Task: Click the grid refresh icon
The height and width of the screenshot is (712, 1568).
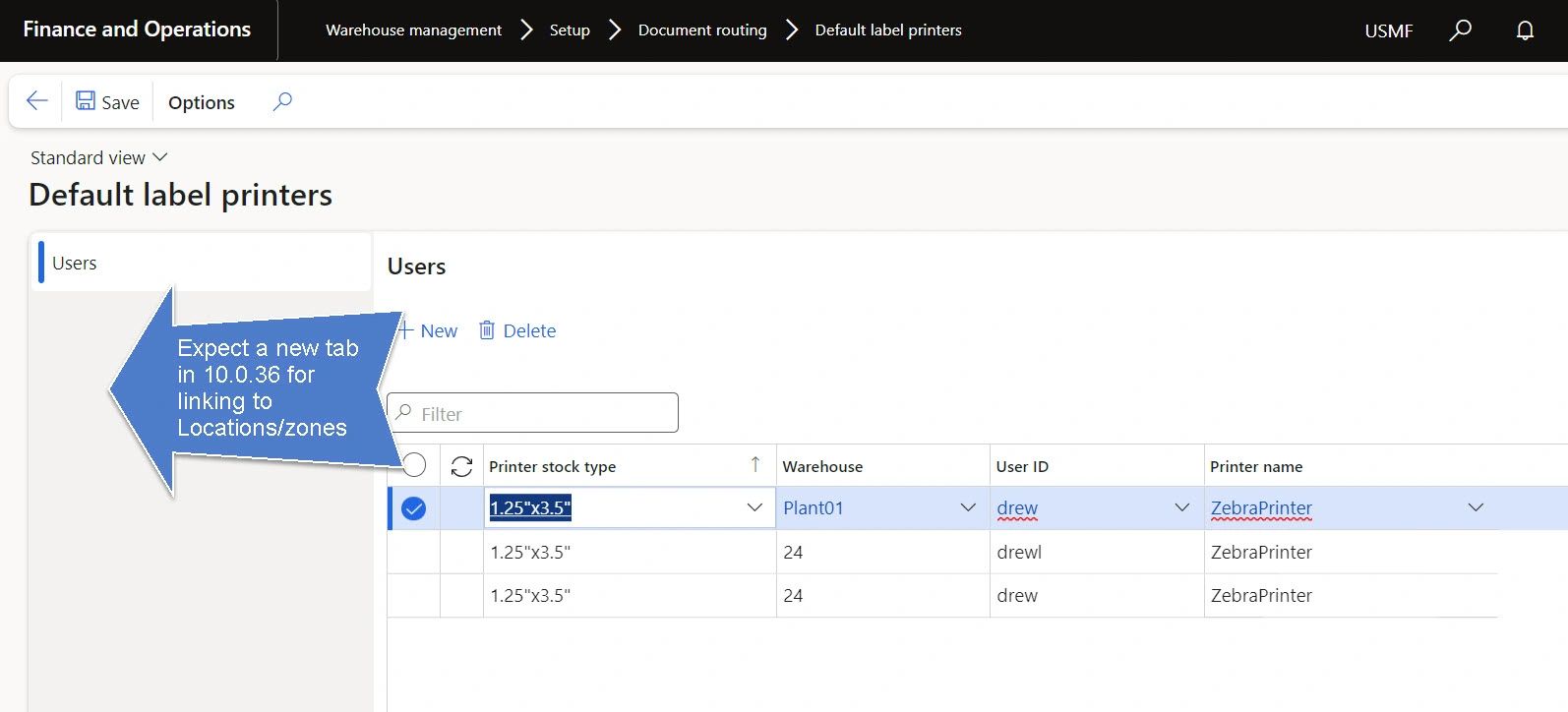Action: pos(461,466)
